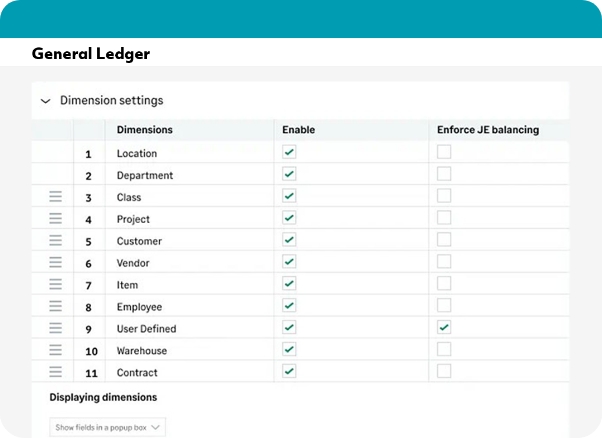Collapse the Dimension settings section
This screenshot has width=602, height=438.
46,101
